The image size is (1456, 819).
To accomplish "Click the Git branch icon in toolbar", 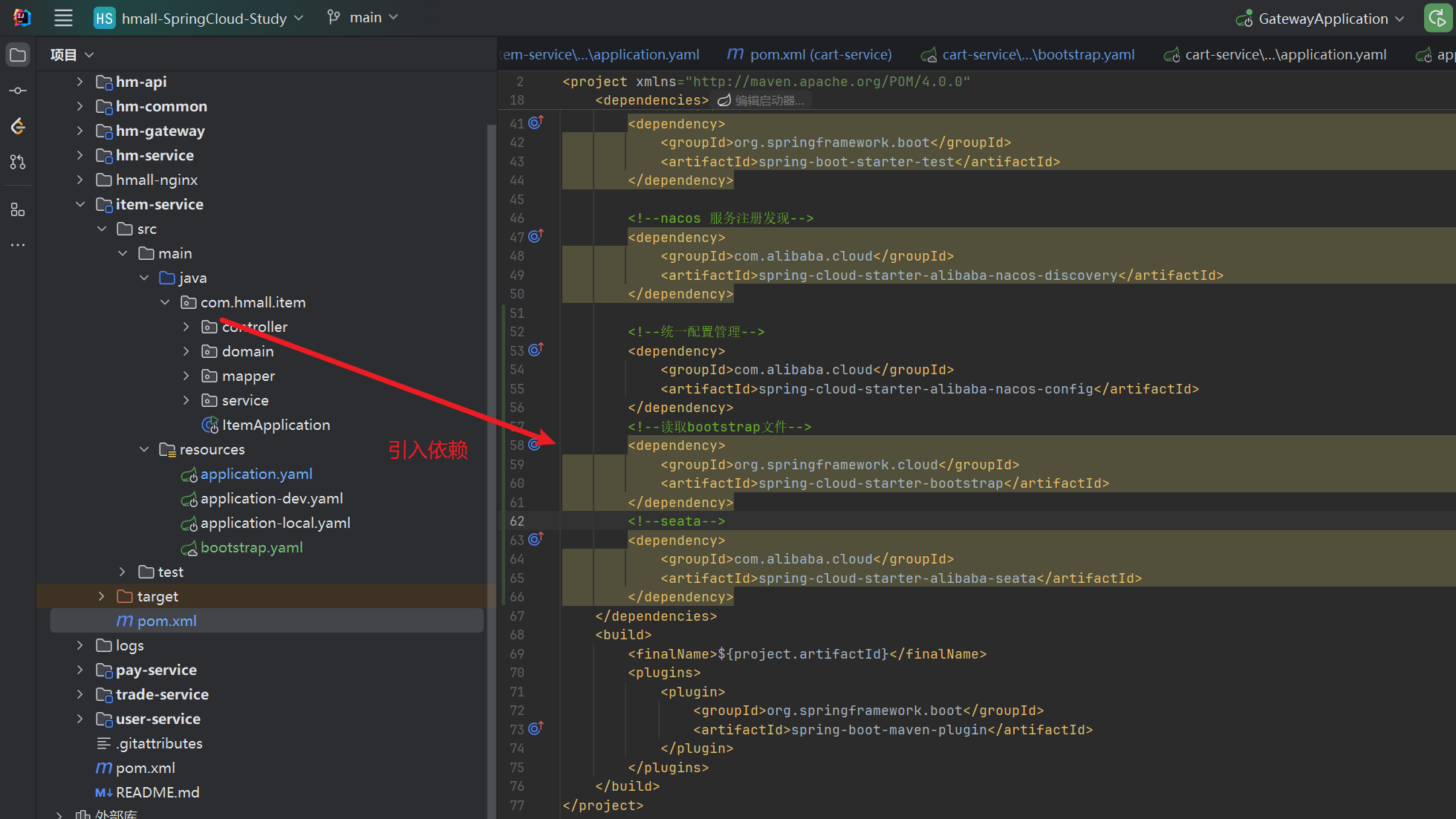I will click(x=334, y=18).
